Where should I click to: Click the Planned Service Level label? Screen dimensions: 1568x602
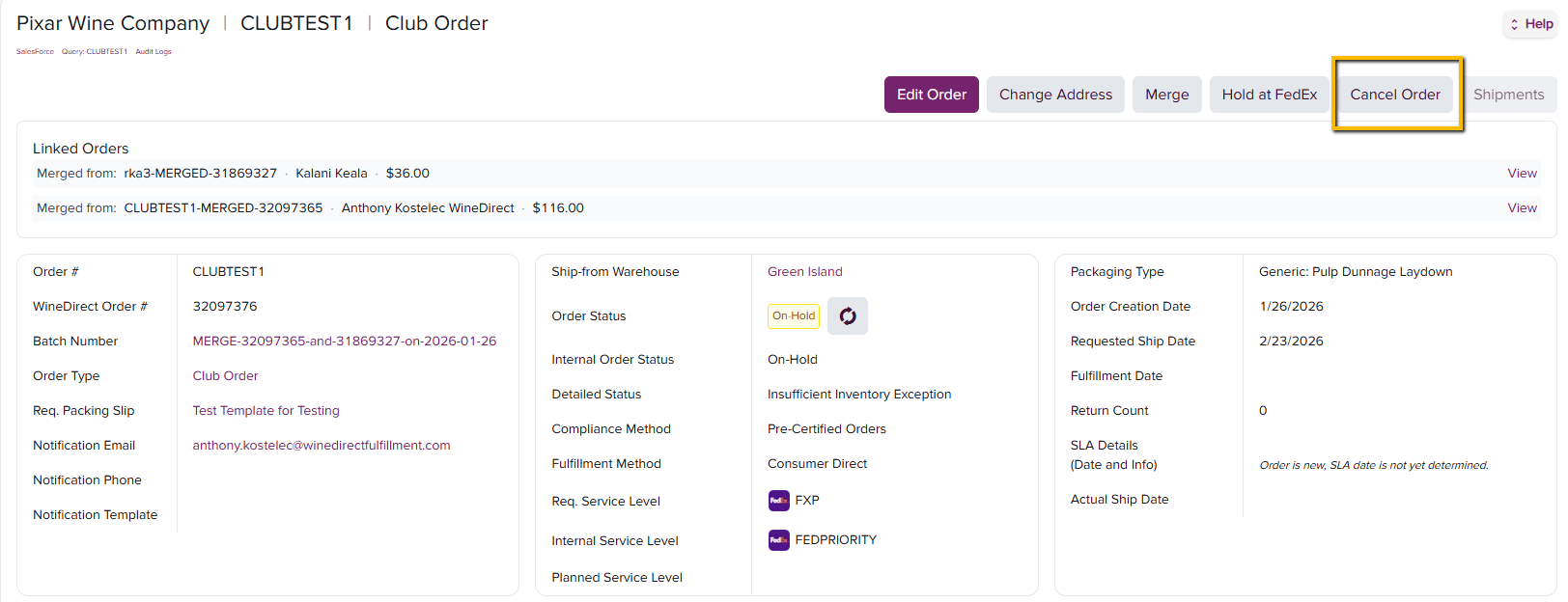(x=617, y=578)
